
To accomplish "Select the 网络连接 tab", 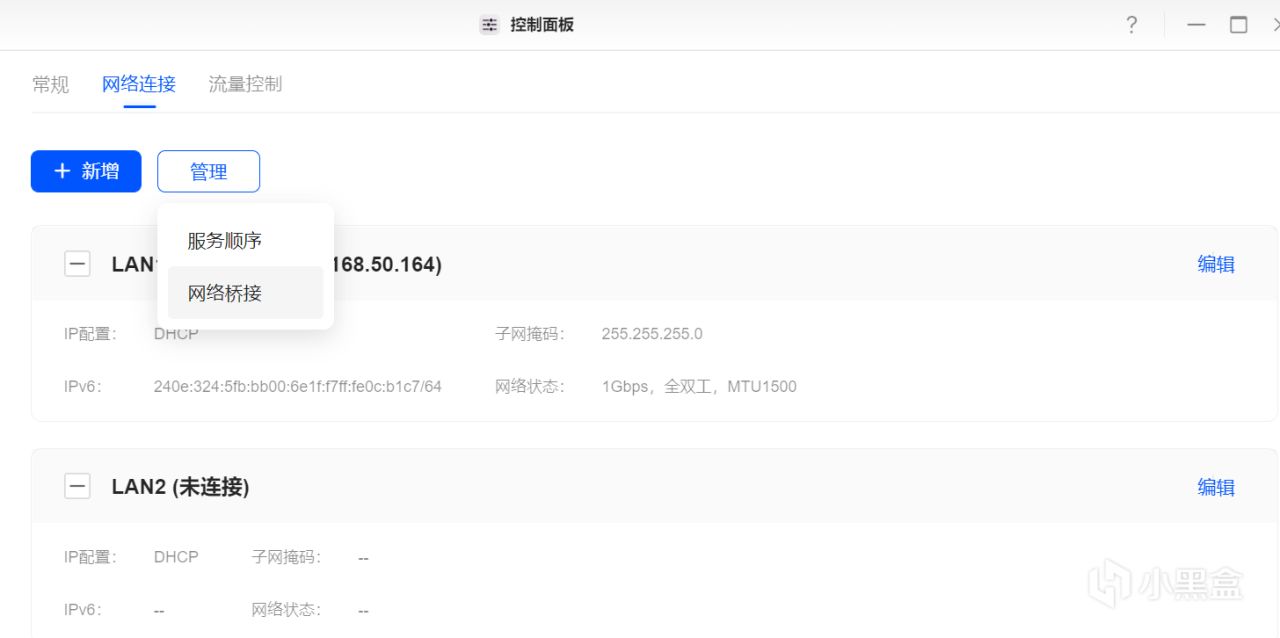I will (x=139, y=84).
